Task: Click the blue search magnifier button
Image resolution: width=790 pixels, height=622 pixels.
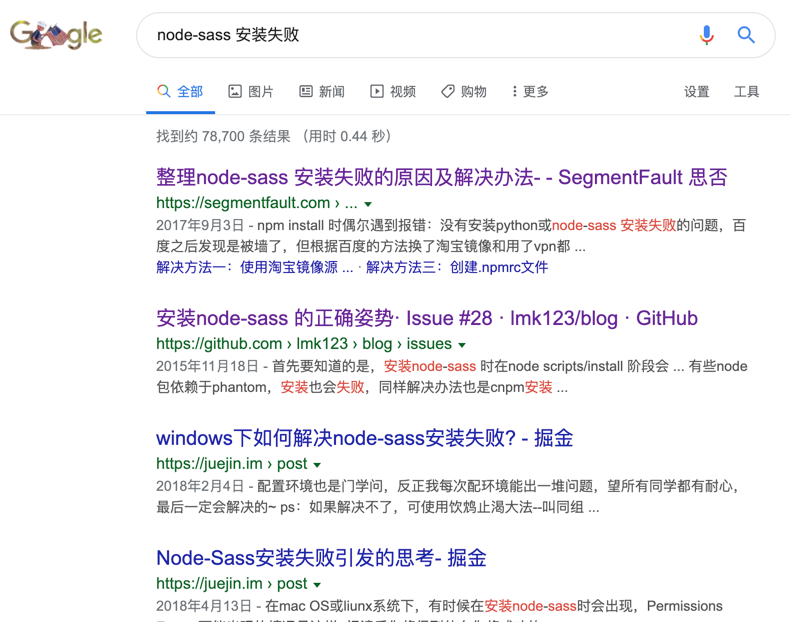Action: pos(746,35)
